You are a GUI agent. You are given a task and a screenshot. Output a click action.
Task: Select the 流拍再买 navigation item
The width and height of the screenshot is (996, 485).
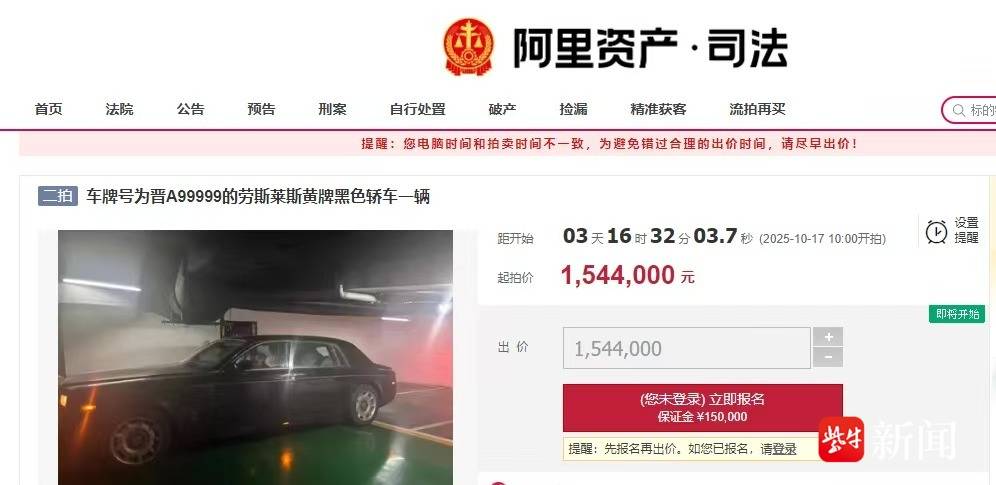tap(757, 109)
